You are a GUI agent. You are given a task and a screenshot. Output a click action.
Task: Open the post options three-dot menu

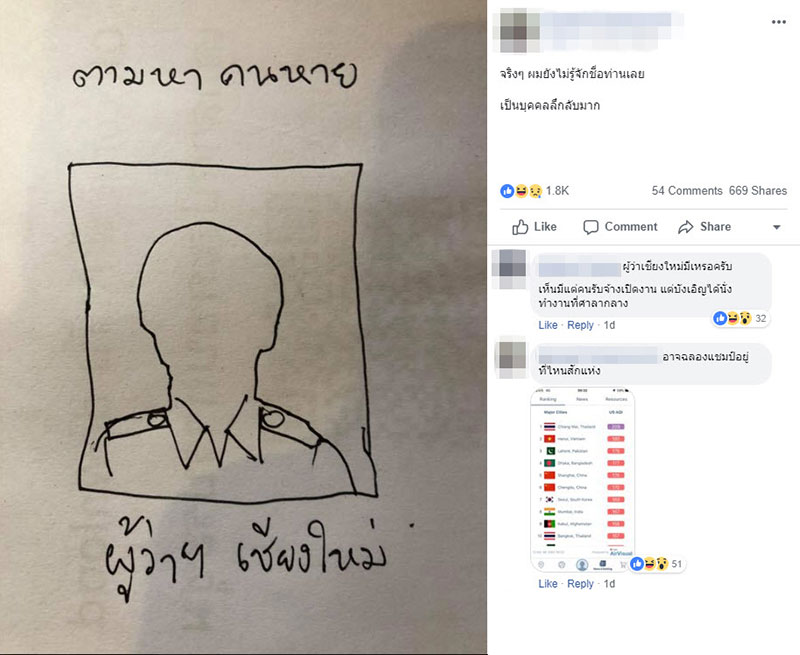778,22
